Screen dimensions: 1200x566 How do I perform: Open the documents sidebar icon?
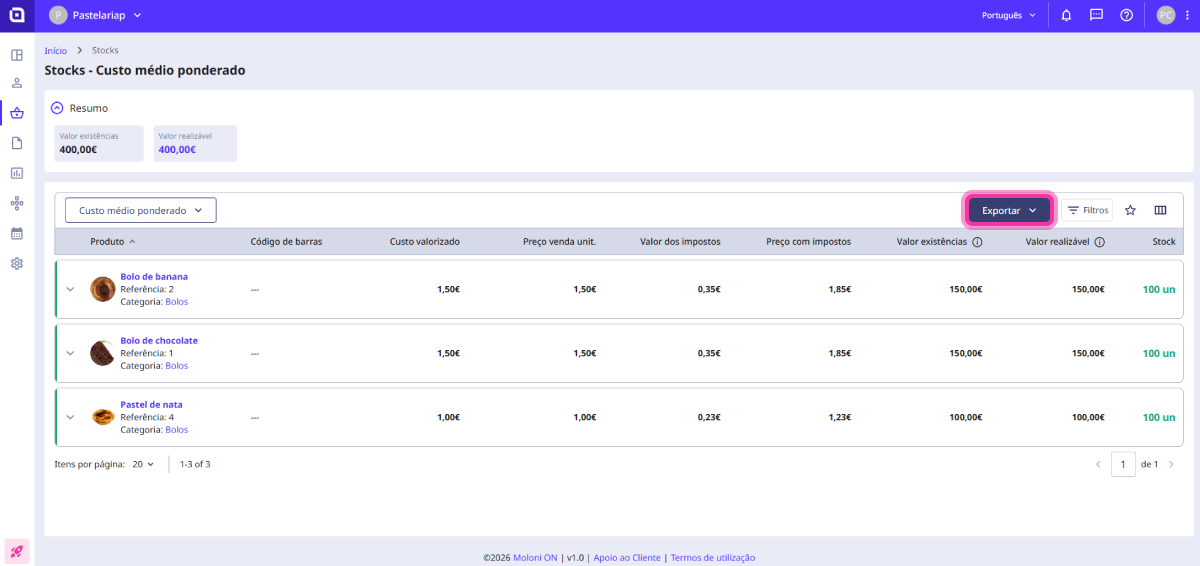point(17,143)
